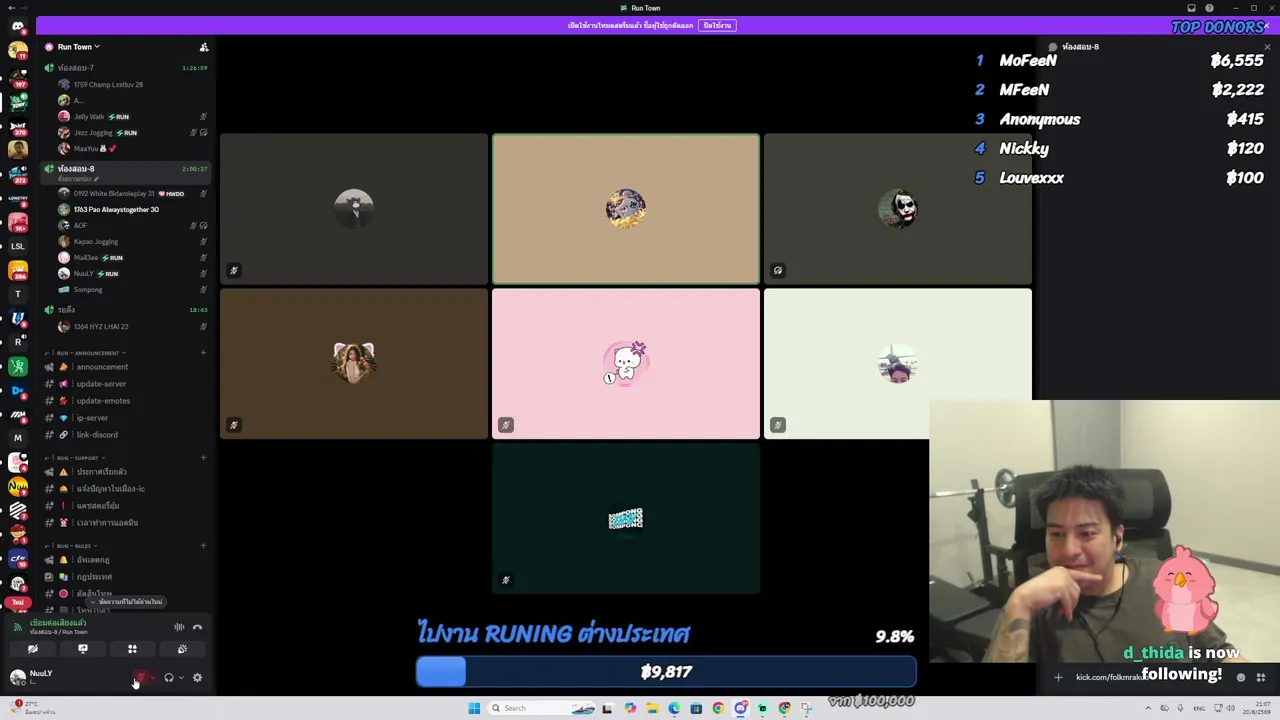Unmute the microphone in user panel
Image resolution: width=1280 pixels, height=720 pixels.
[140, 678]
